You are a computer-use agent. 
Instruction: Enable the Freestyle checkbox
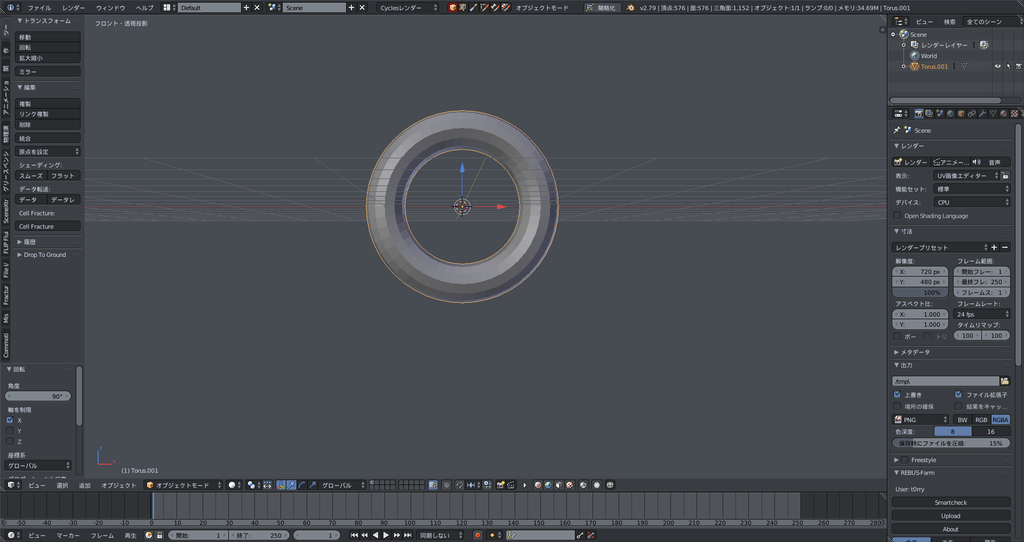tap(905, 460)
